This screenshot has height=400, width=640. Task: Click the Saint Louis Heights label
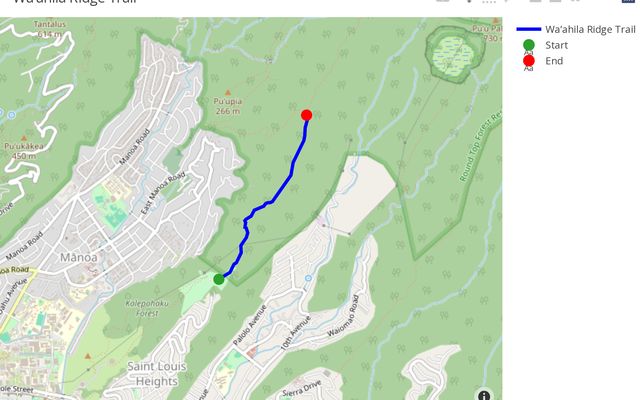(157, 374)
